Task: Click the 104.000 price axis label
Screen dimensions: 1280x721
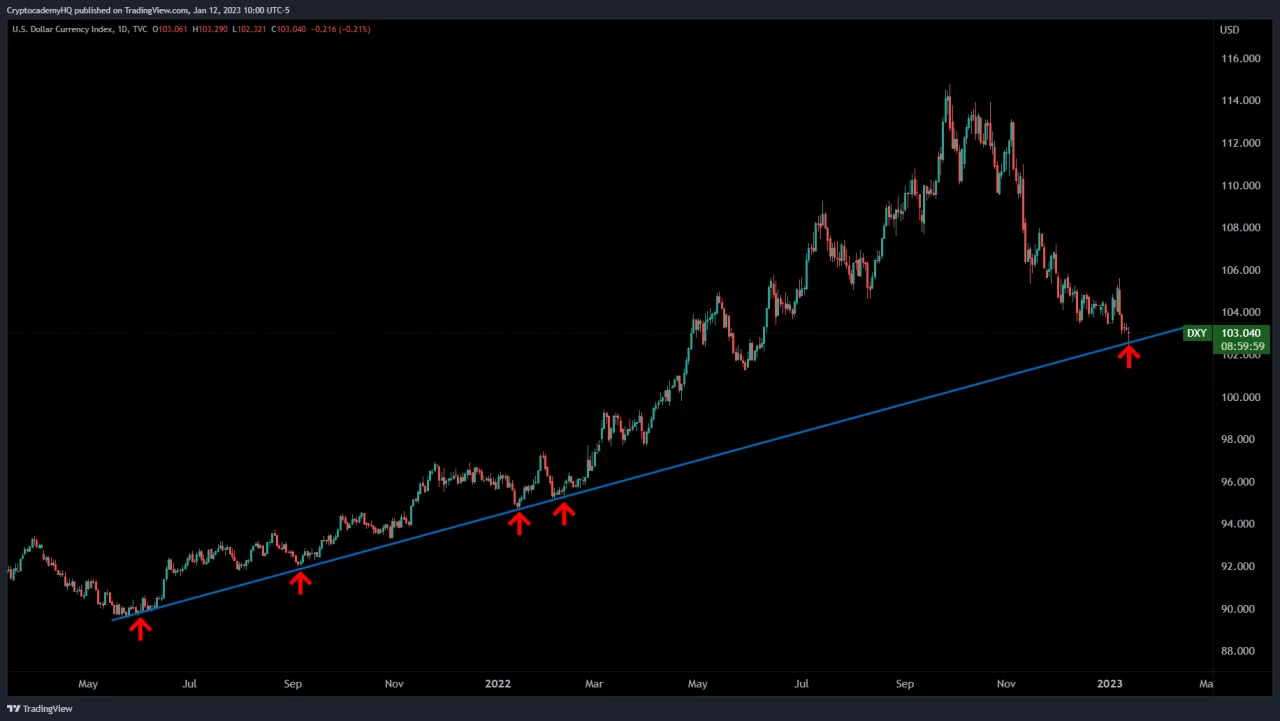Action: pos(1240,312)
